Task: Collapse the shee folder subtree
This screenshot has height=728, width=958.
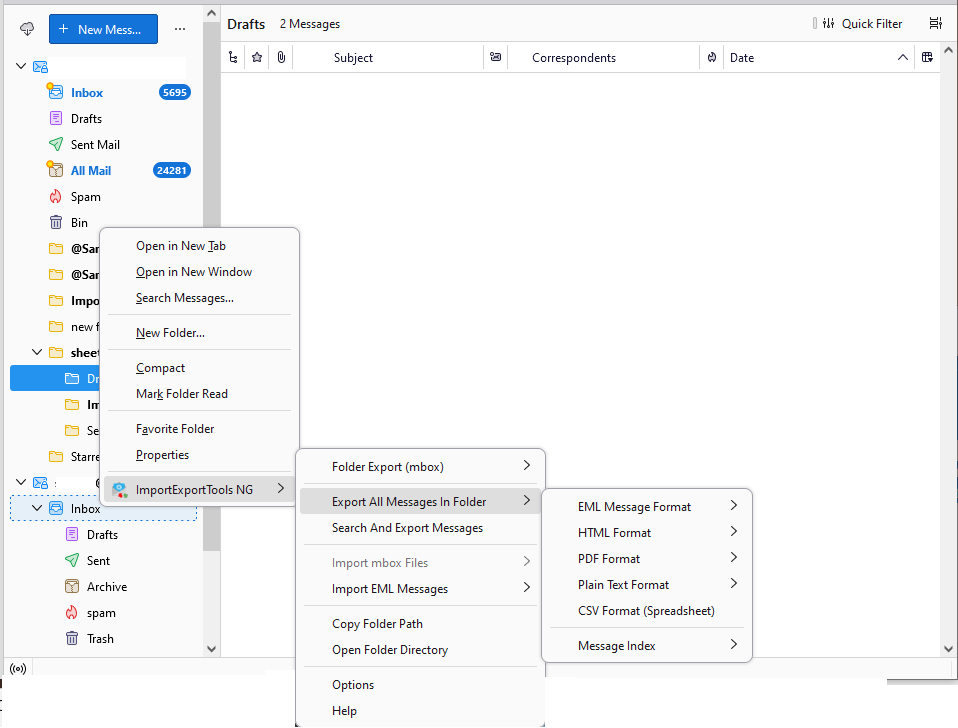Action: pyautogui.click(x=37, y=352)
